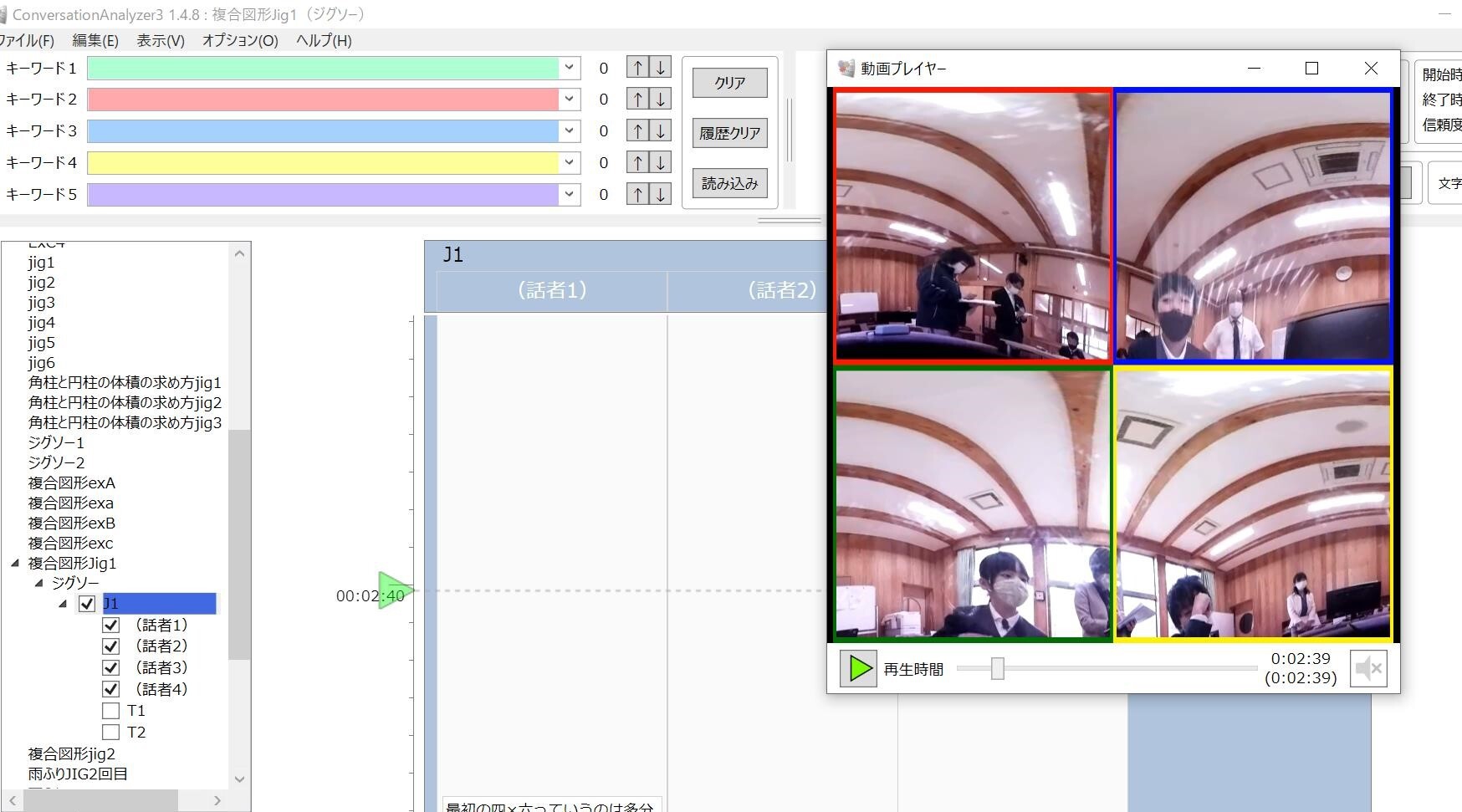Minimize the 動画プレイヤー window
The image size is (1462, 812).
[1254, 69]
